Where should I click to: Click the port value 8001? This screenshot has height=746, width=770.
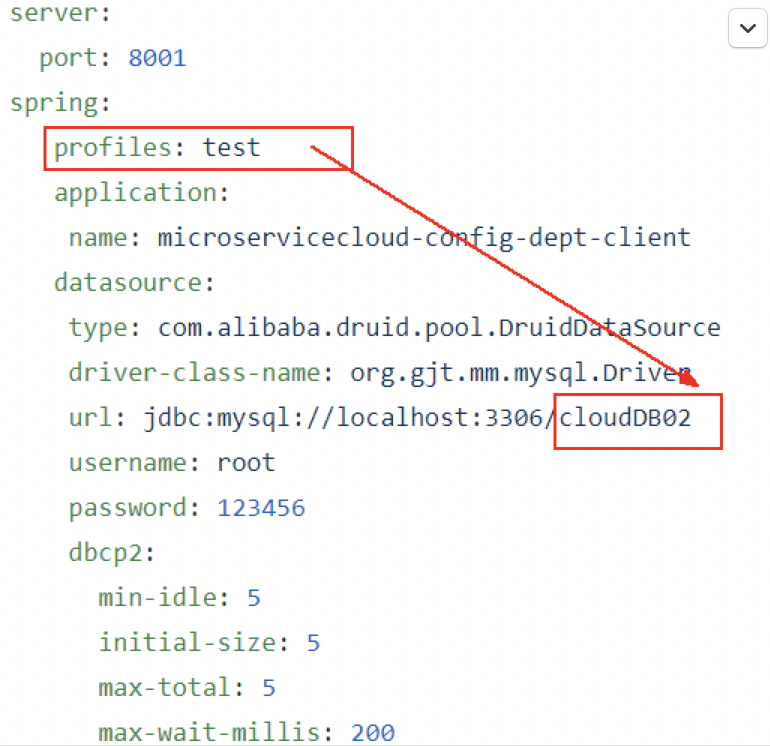pyautogui.click(x=157, y=58)
